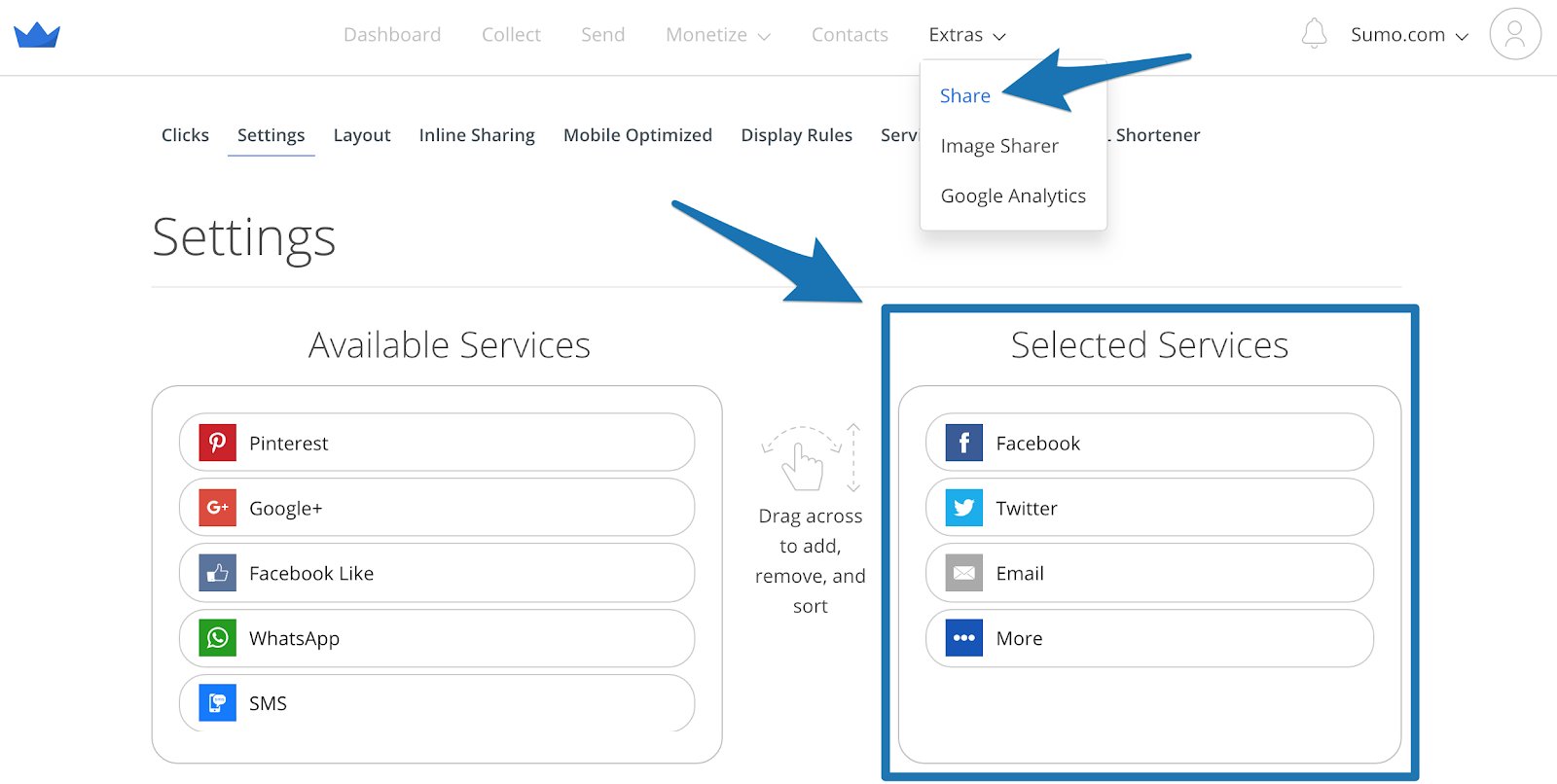The width and height of the screenshot is (1557, 784).
Task: Click the Available Services heading
Action: pos(450,345)
